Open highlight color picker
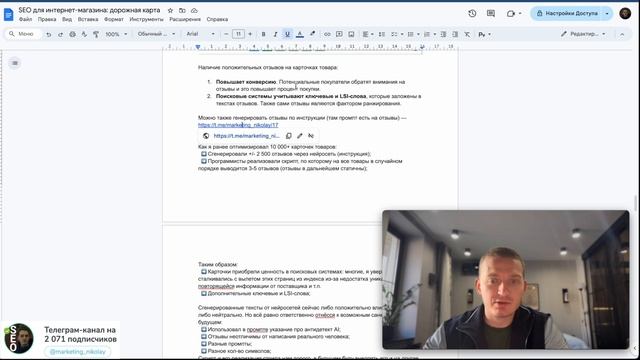 click(312, 34)
